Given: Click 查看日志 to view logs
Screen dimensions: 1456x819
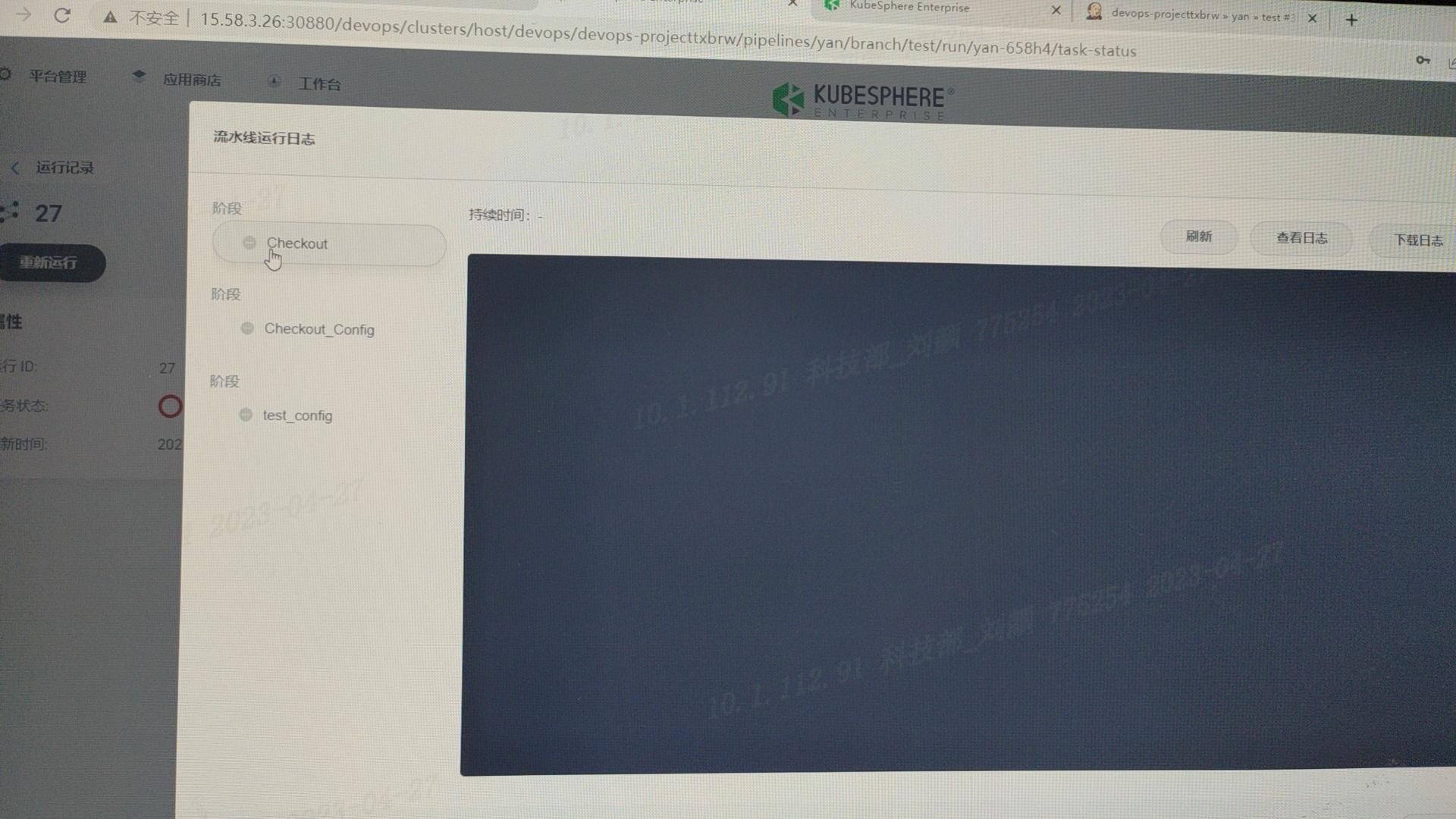Looking at the screenshot, I should pos(1301,237).
